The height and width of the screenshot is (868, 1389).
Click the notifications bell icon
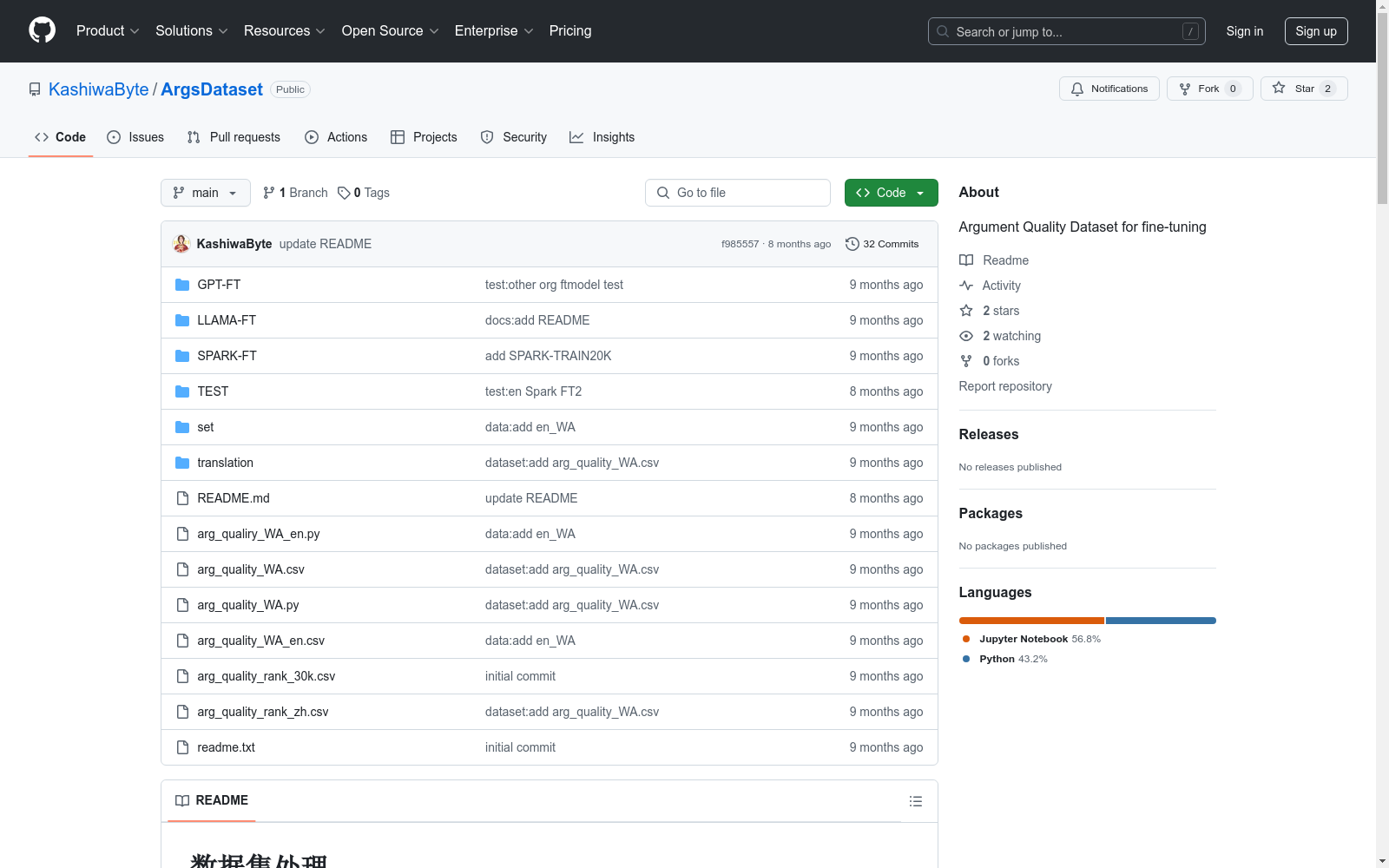pyautogui.click(x=1077, y=89)
